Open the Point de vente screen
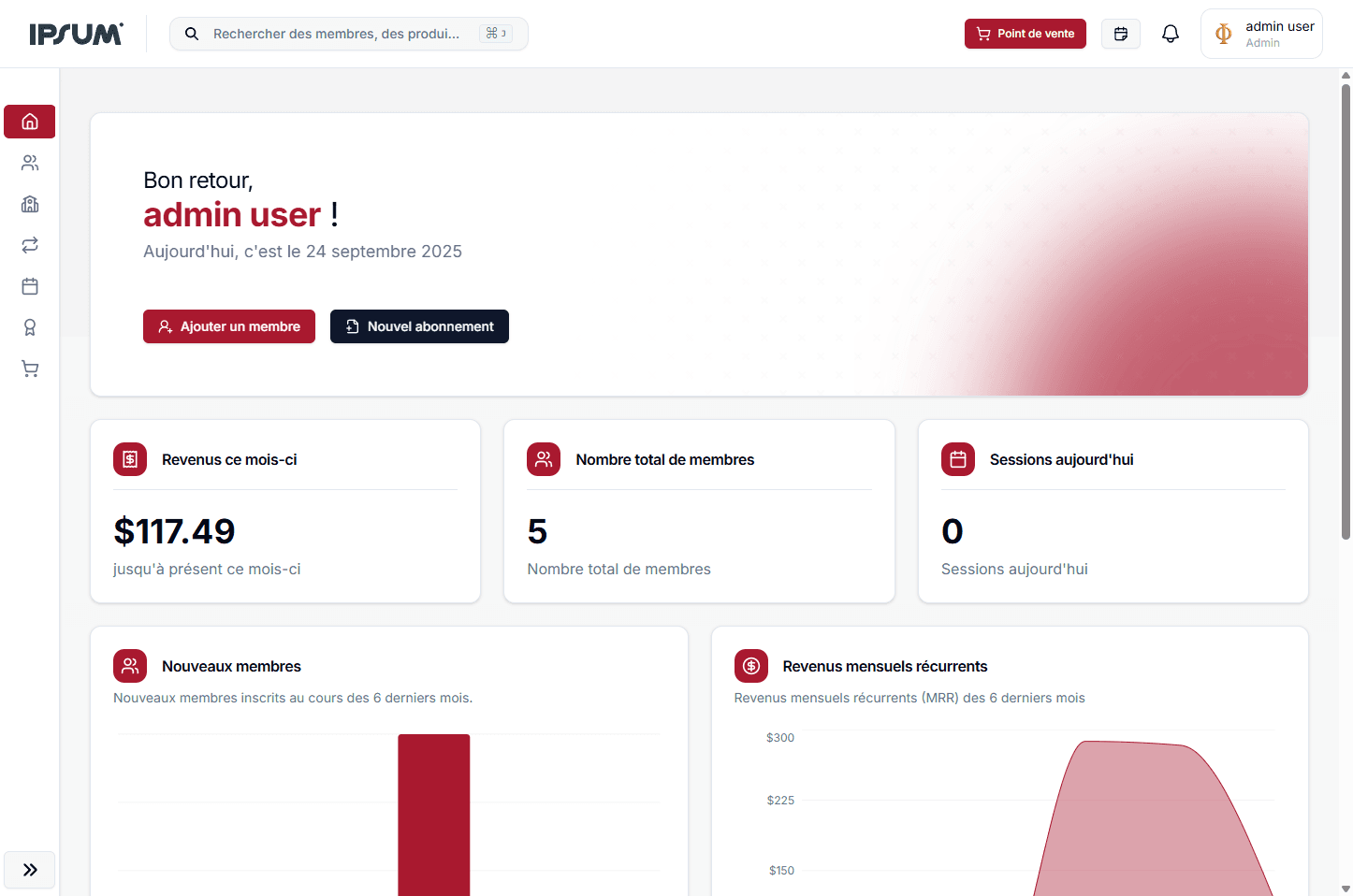Image resolution: width=1353 pixels, height=896 pixels. click(x=1025, y=33)
